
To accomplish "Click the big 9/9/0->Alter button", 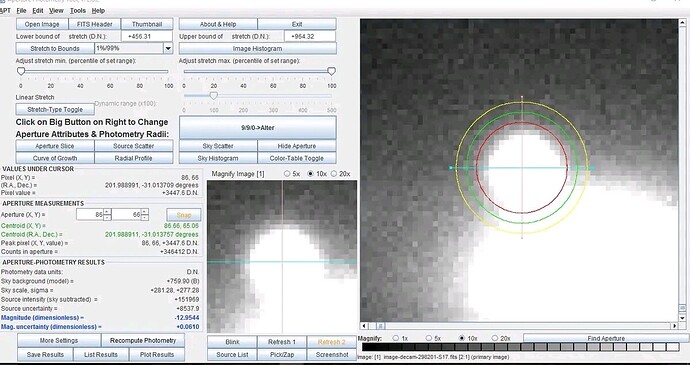I will point(257,128).
